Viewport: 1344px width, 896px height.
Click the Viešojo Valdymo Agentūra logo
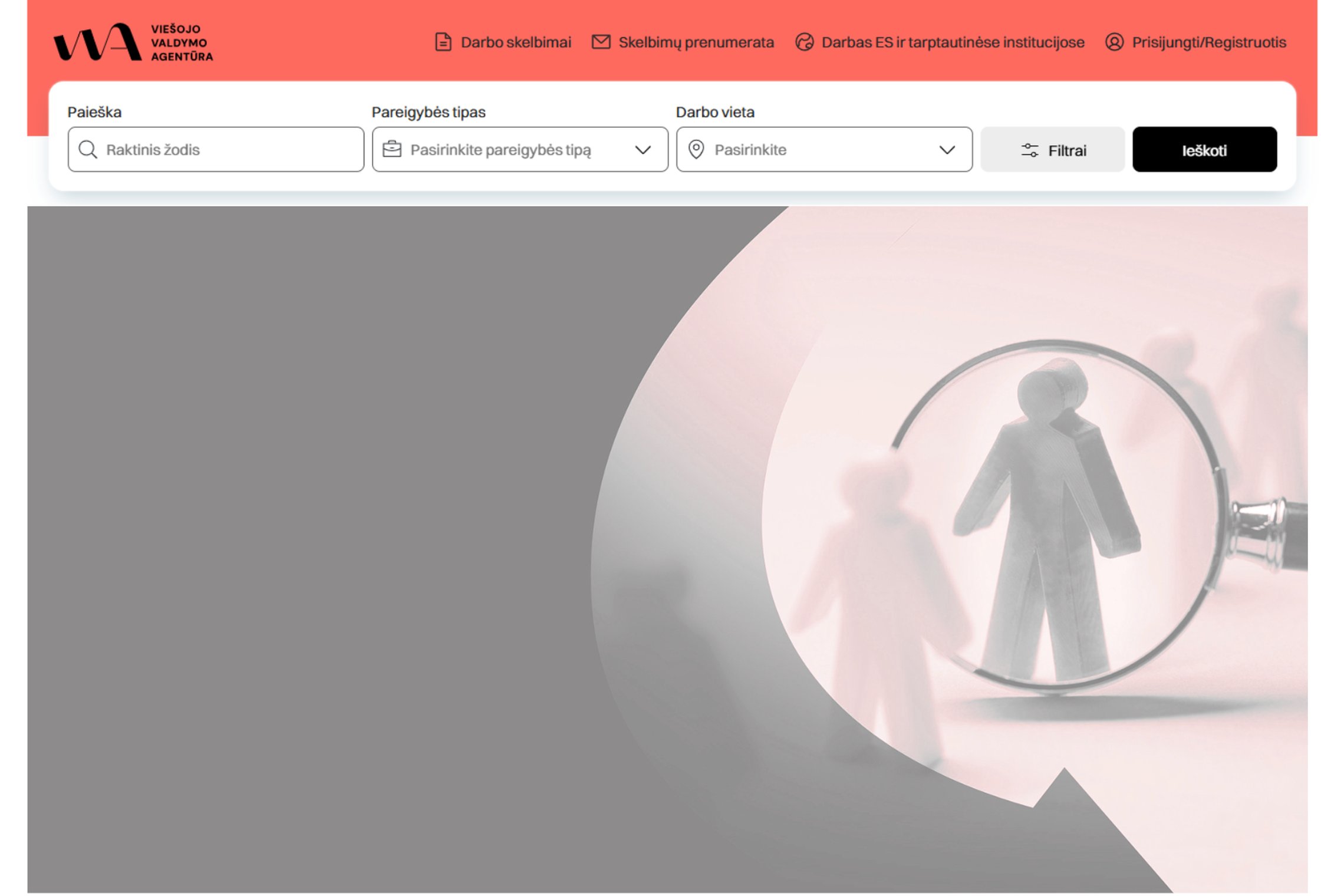(x=133, y=42)
